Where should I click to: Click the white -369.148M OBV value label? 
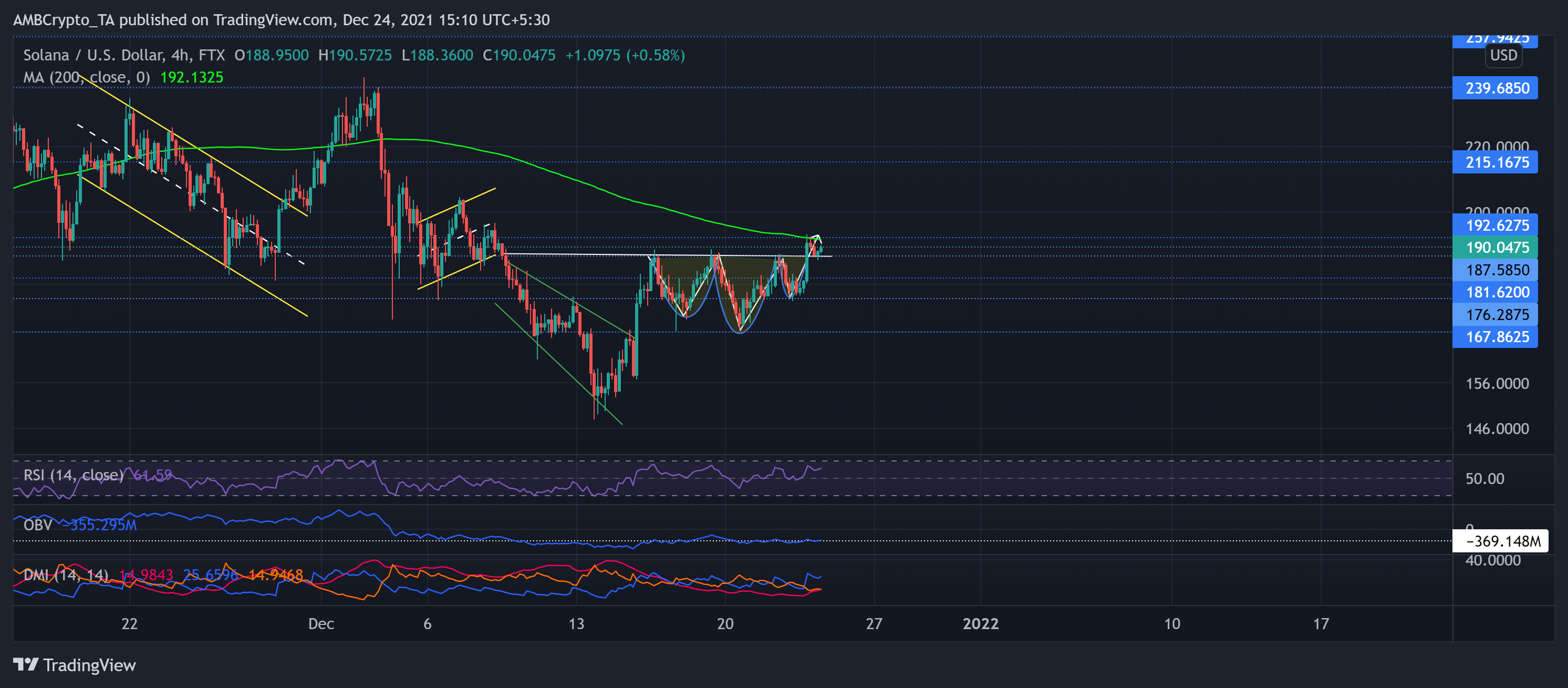click(x=1500, y=541)
